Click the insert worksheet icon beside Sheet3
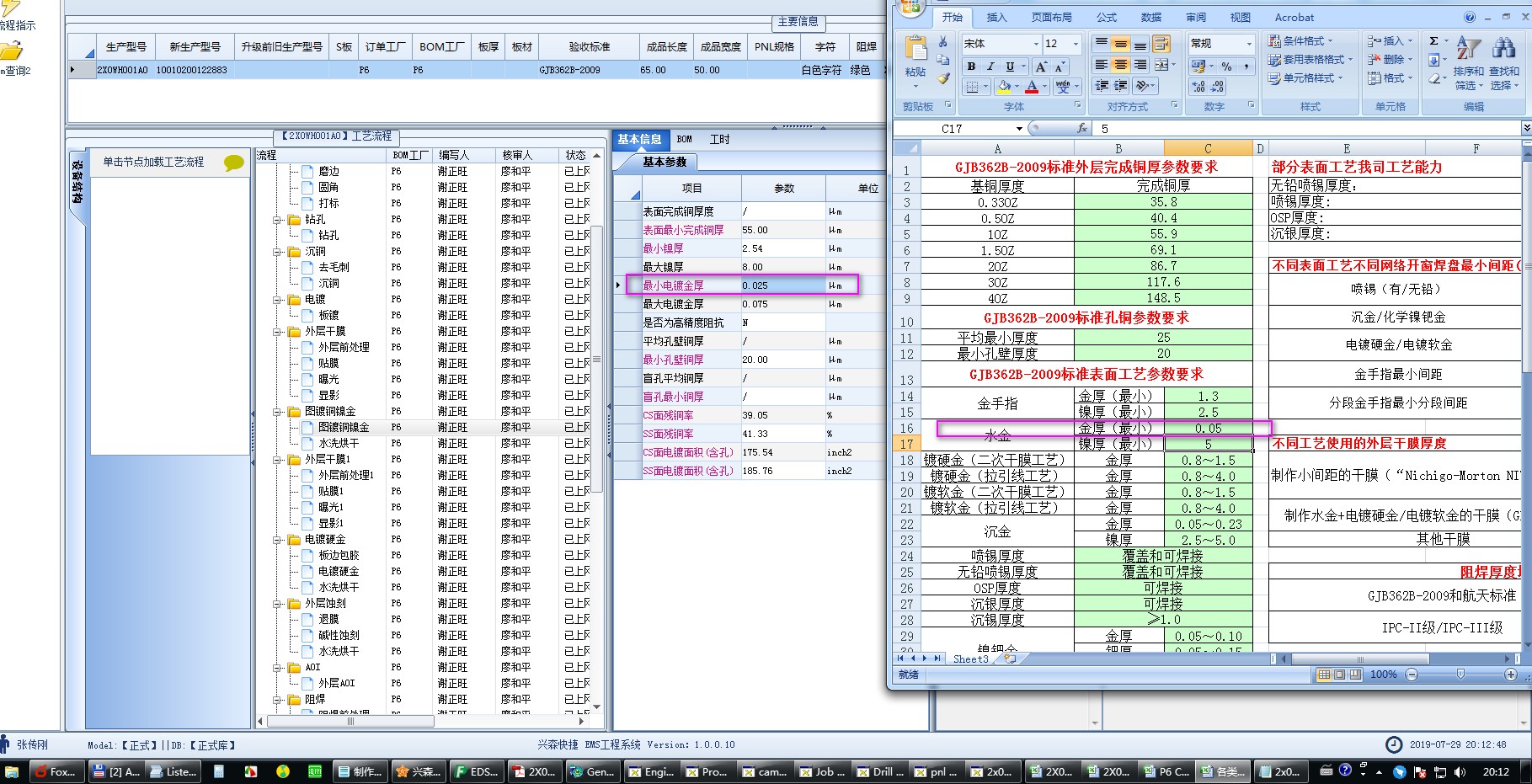 click(1009, 659)
